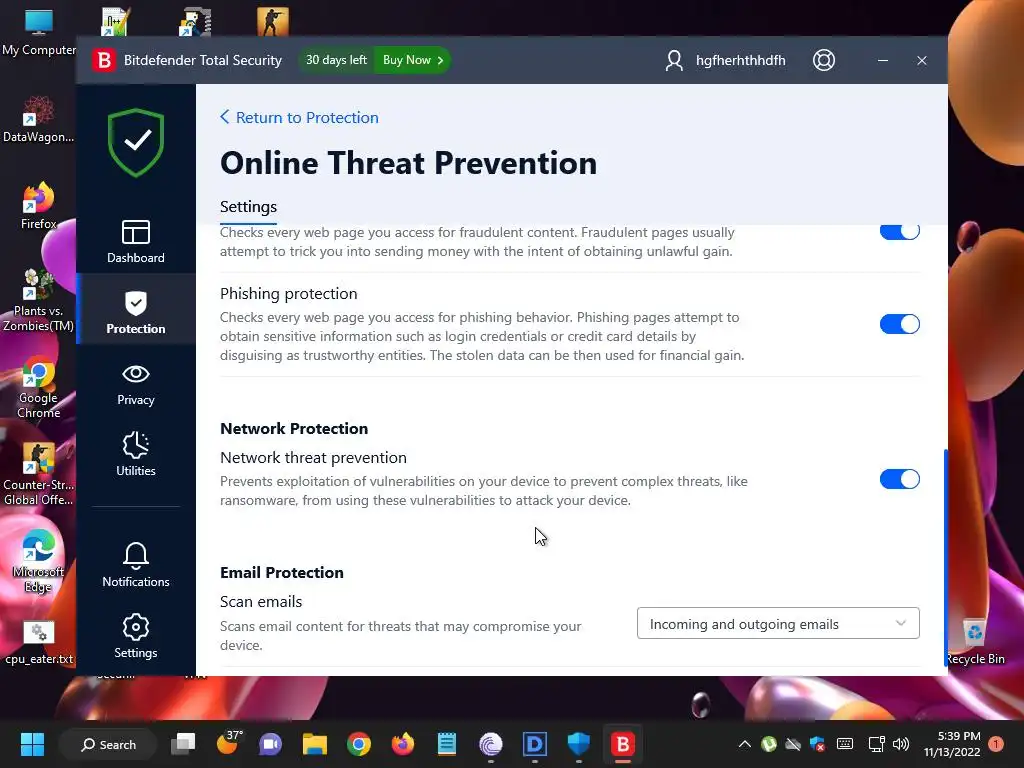Click the Buy Now button
Viewport: 1024px width, 768px height.
[413, 60]
